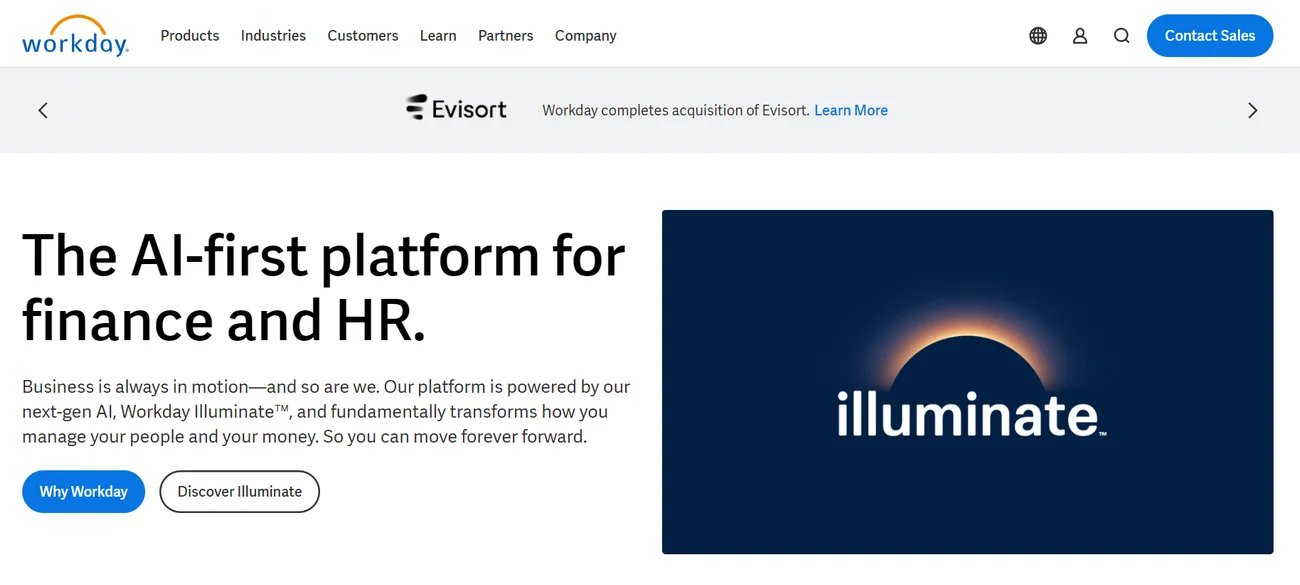The height and width of the screenshot is (585, 1300).
Task: Open the Products menu
Action: point(190,36)
